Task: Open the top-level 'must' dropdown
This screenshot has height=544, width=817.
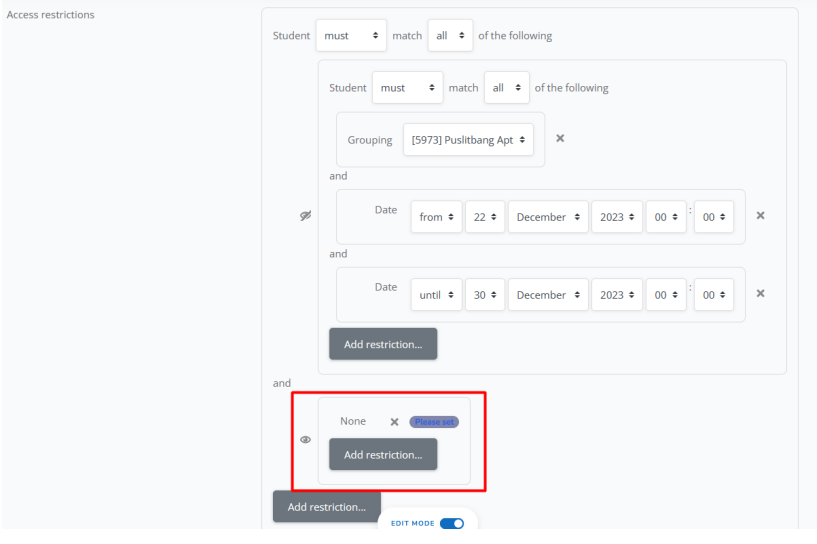Action: click(x=350, y=35)
